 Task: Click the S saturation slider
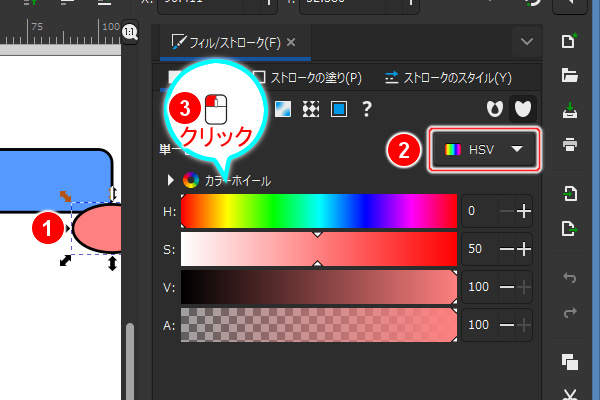[x=319, y=249]
